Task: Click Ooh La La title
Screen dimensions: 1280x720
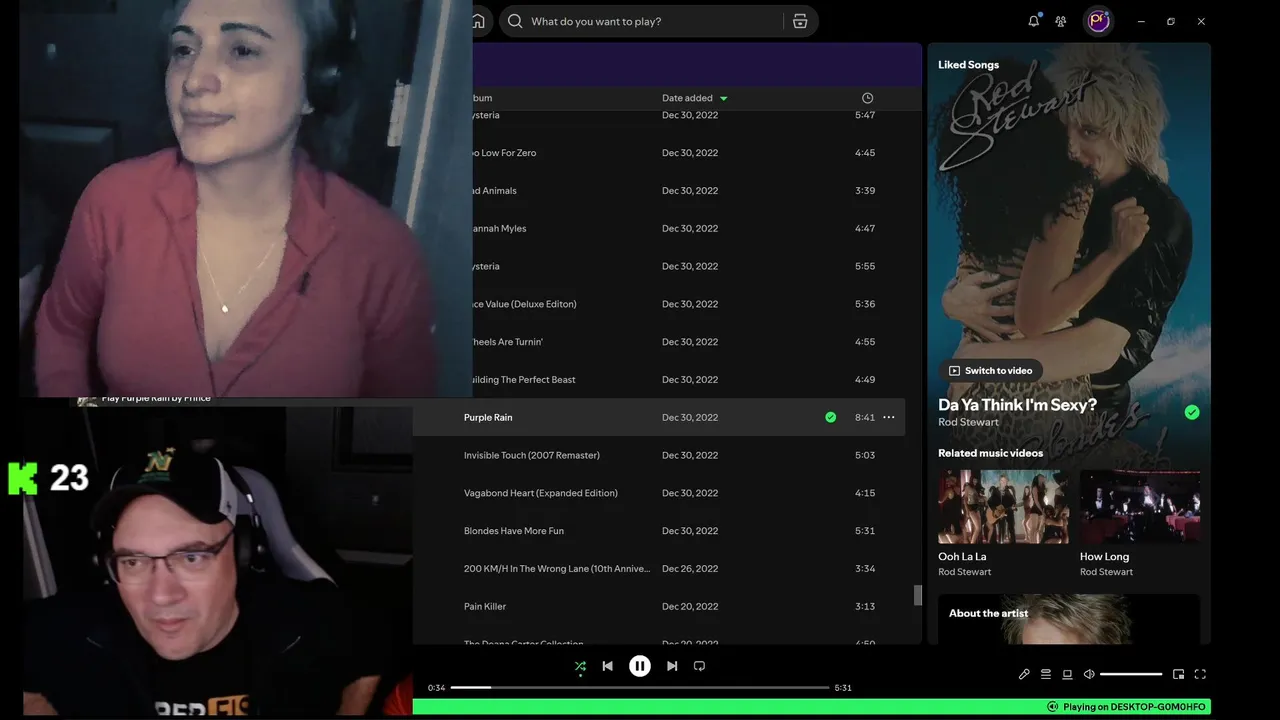Action: pos(962,557)
